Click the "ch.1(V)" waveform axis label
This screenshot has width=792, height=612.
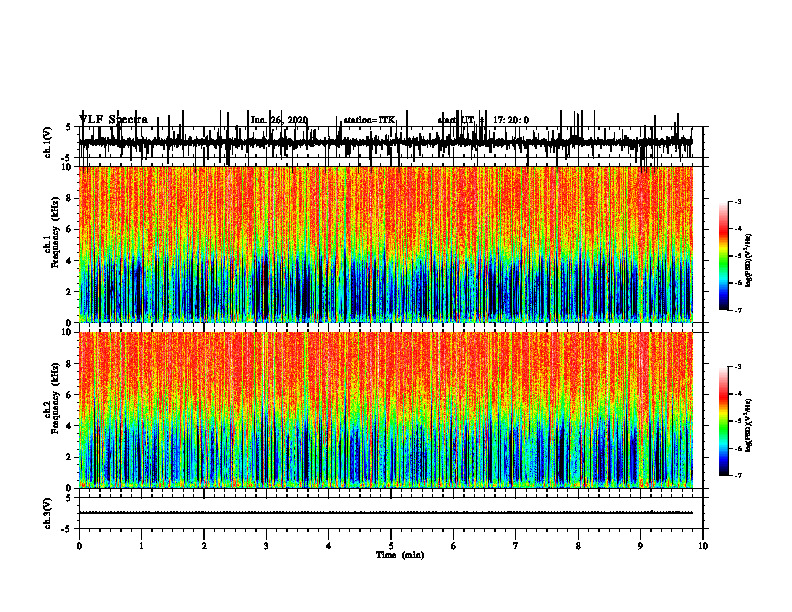click(x=48, y=142)
